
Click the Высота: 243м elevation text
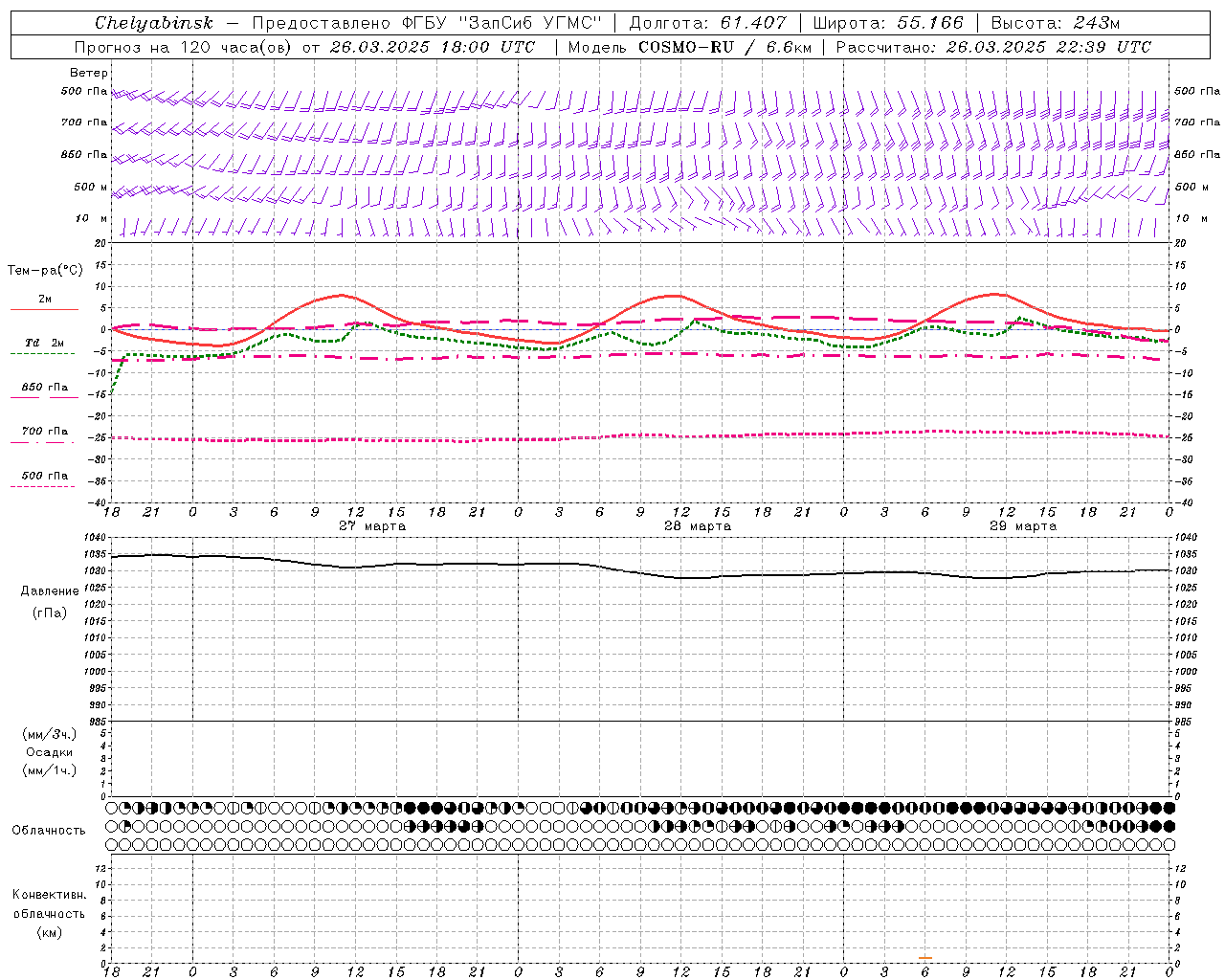(x=1055, y=23)
